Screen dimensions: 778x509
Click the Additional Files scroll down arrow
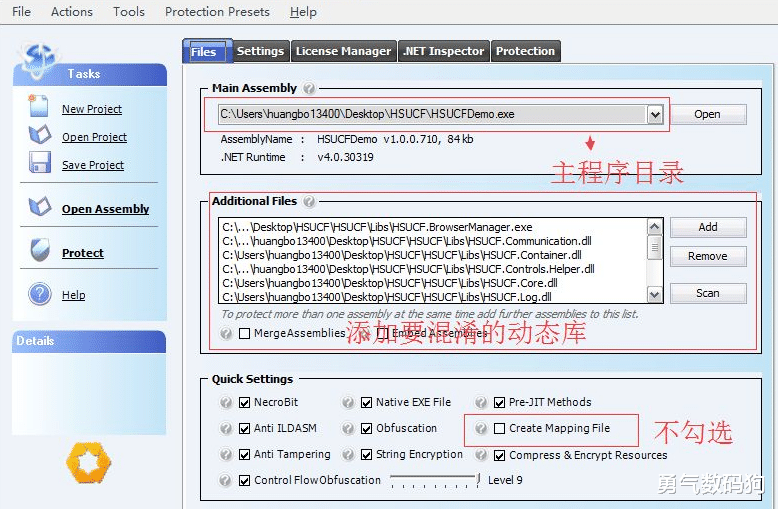[655, 295]
